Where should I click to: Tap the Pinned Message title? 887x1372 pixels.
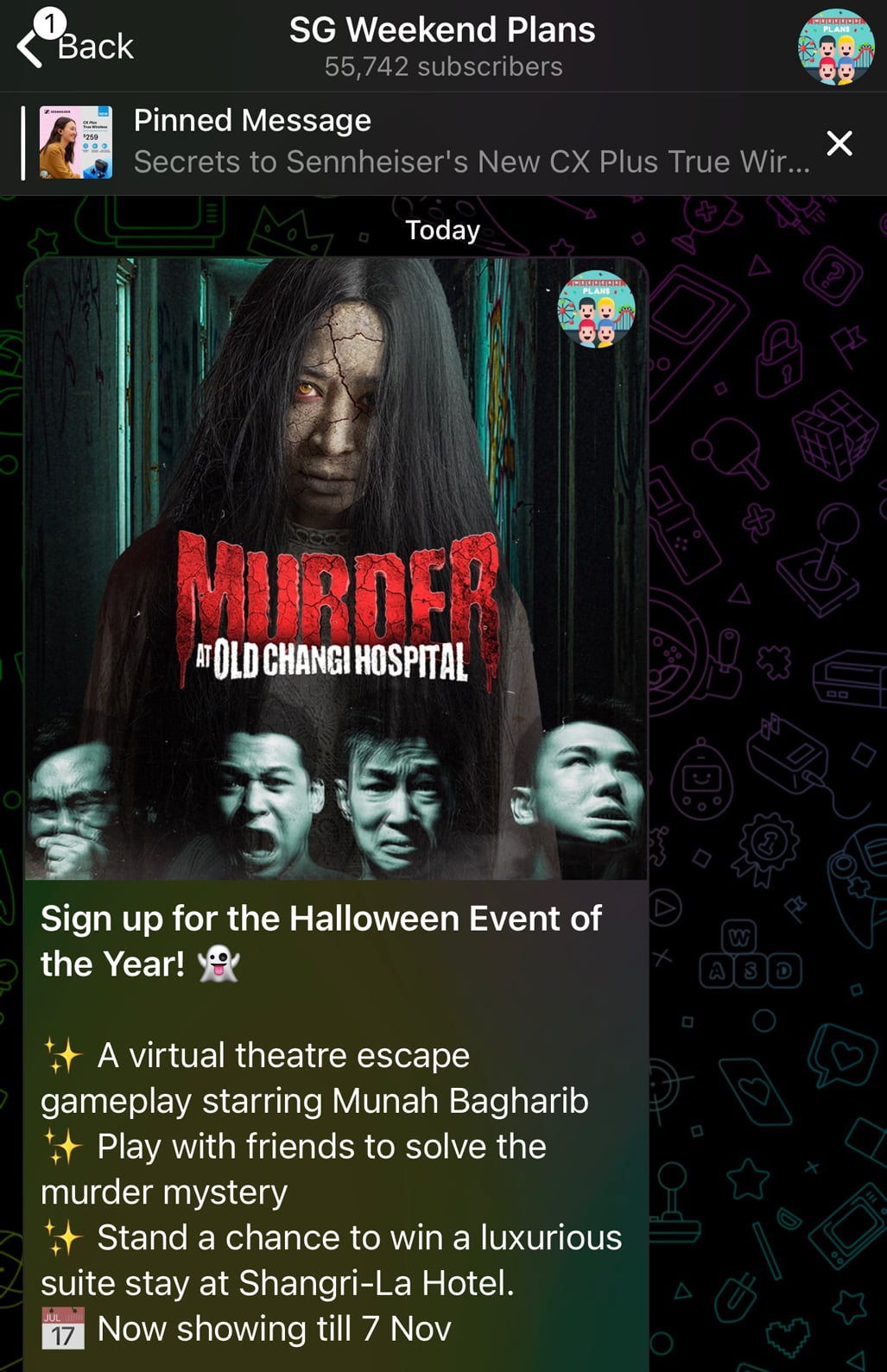click(252, 120)
